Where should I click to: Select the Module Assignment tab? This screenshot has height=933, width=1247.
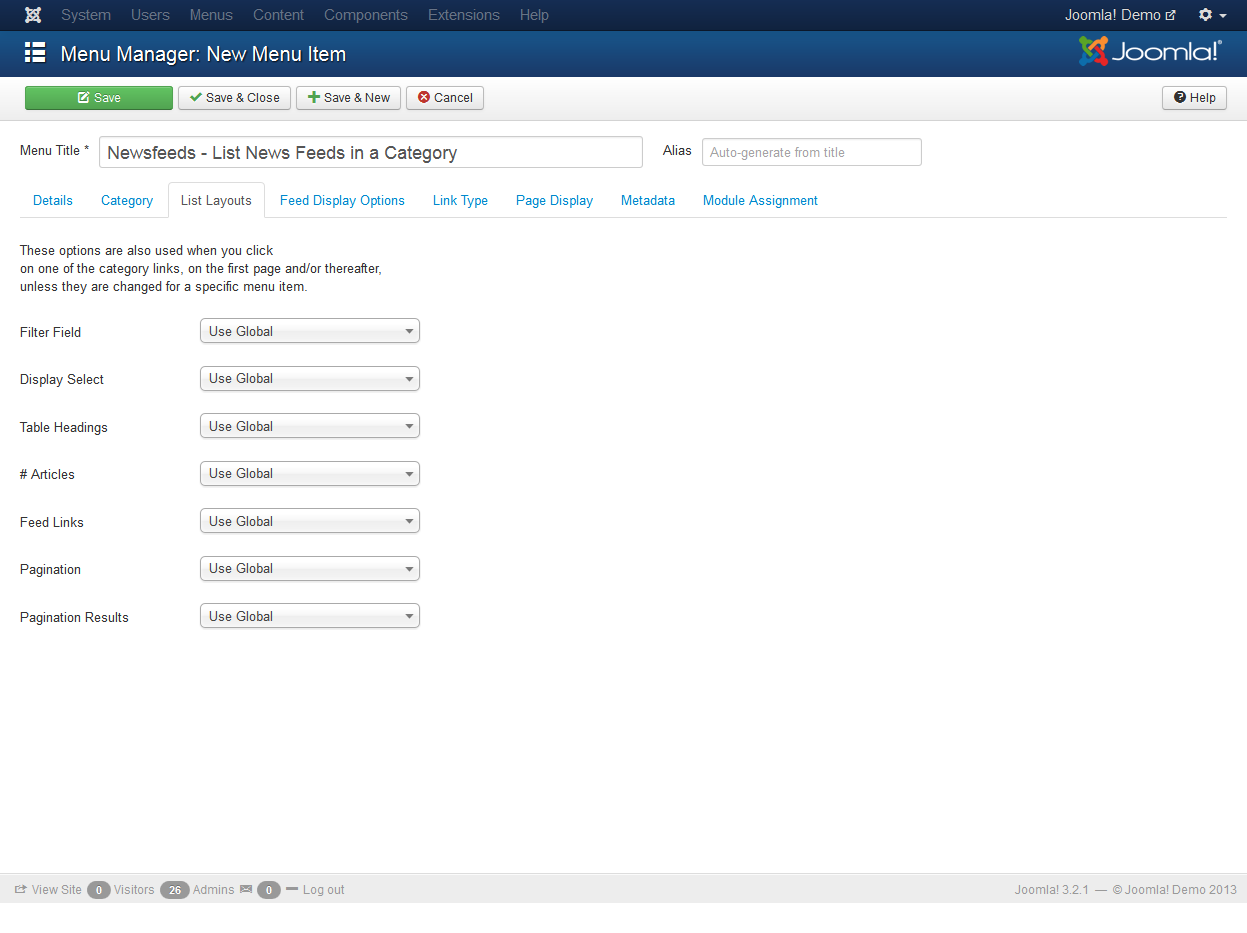pyautogui.click(x=760, y=201)
